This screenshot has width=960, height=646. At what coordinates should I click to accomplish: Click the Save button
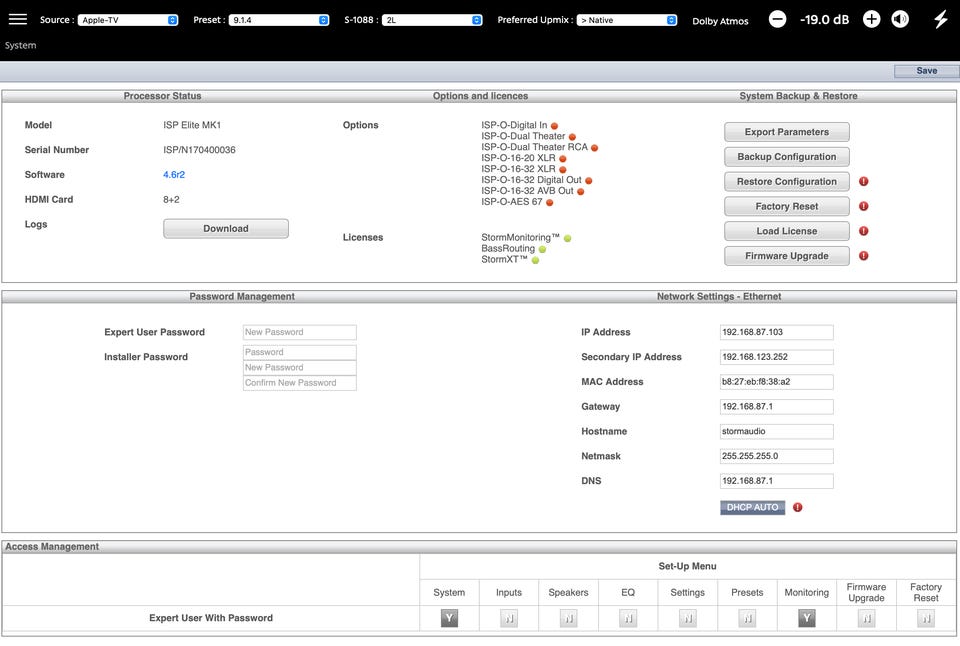tap(926, 71)
